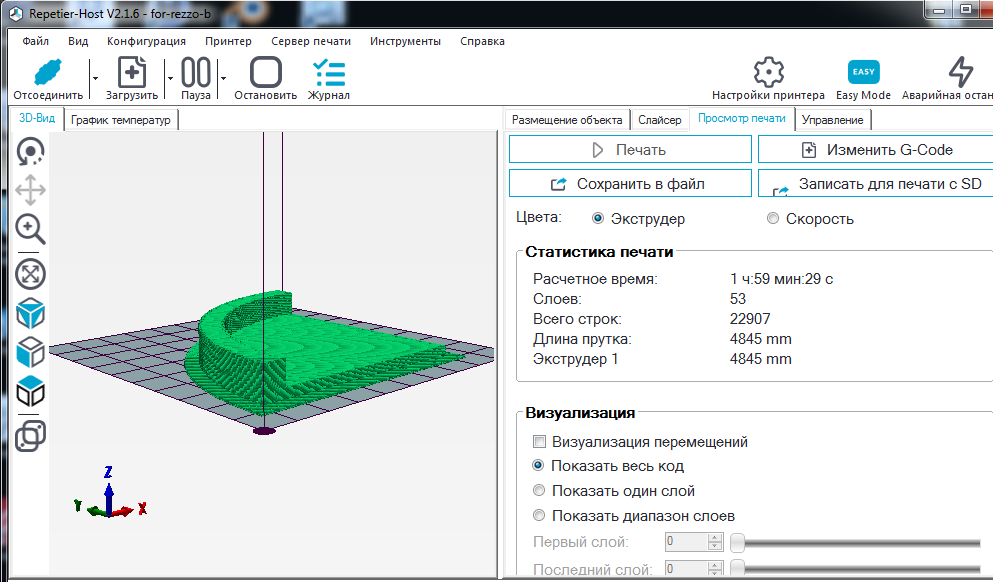The width and height of the screenshot is (993, 582).
Task: Click Записать для печати с SD button
Action: click(876, 184)
